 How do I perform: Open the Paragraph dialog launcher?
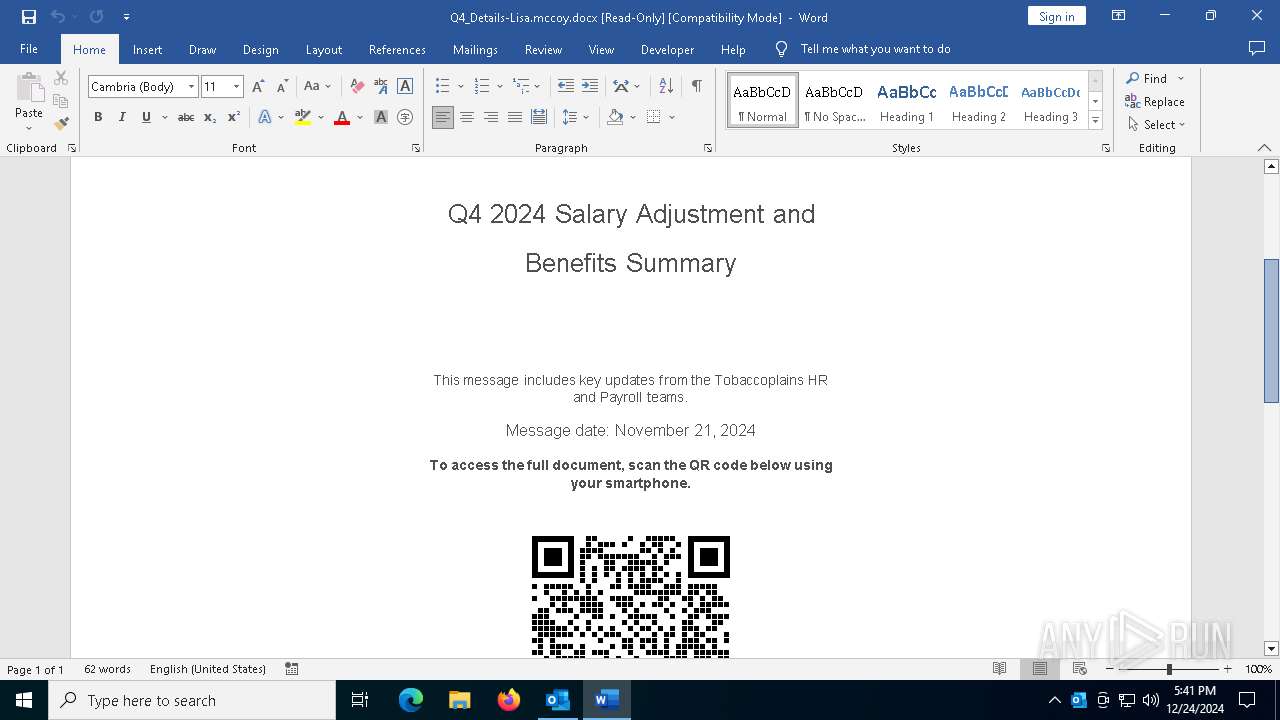coord(708,148)
